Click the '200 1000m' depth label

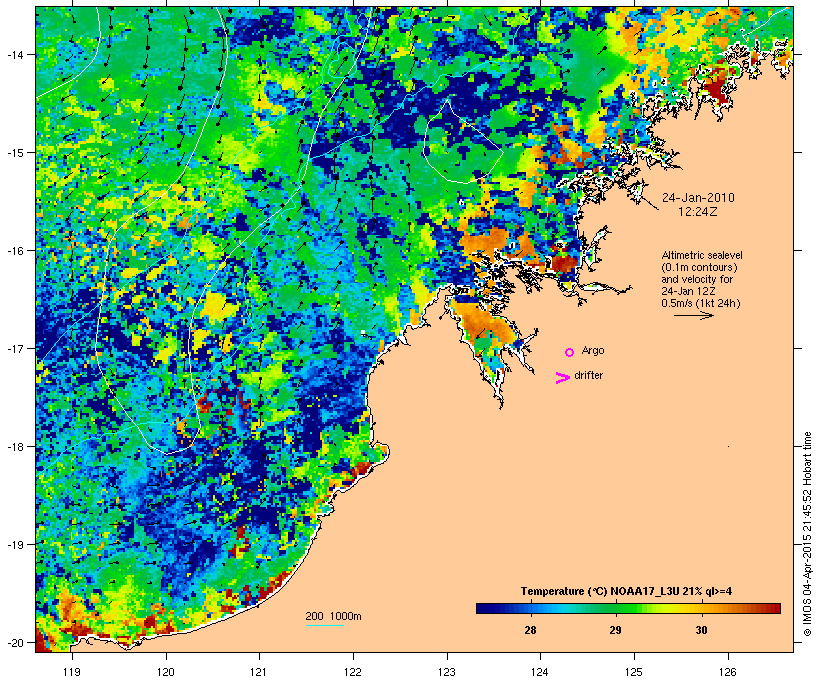(x=333, y=616)
